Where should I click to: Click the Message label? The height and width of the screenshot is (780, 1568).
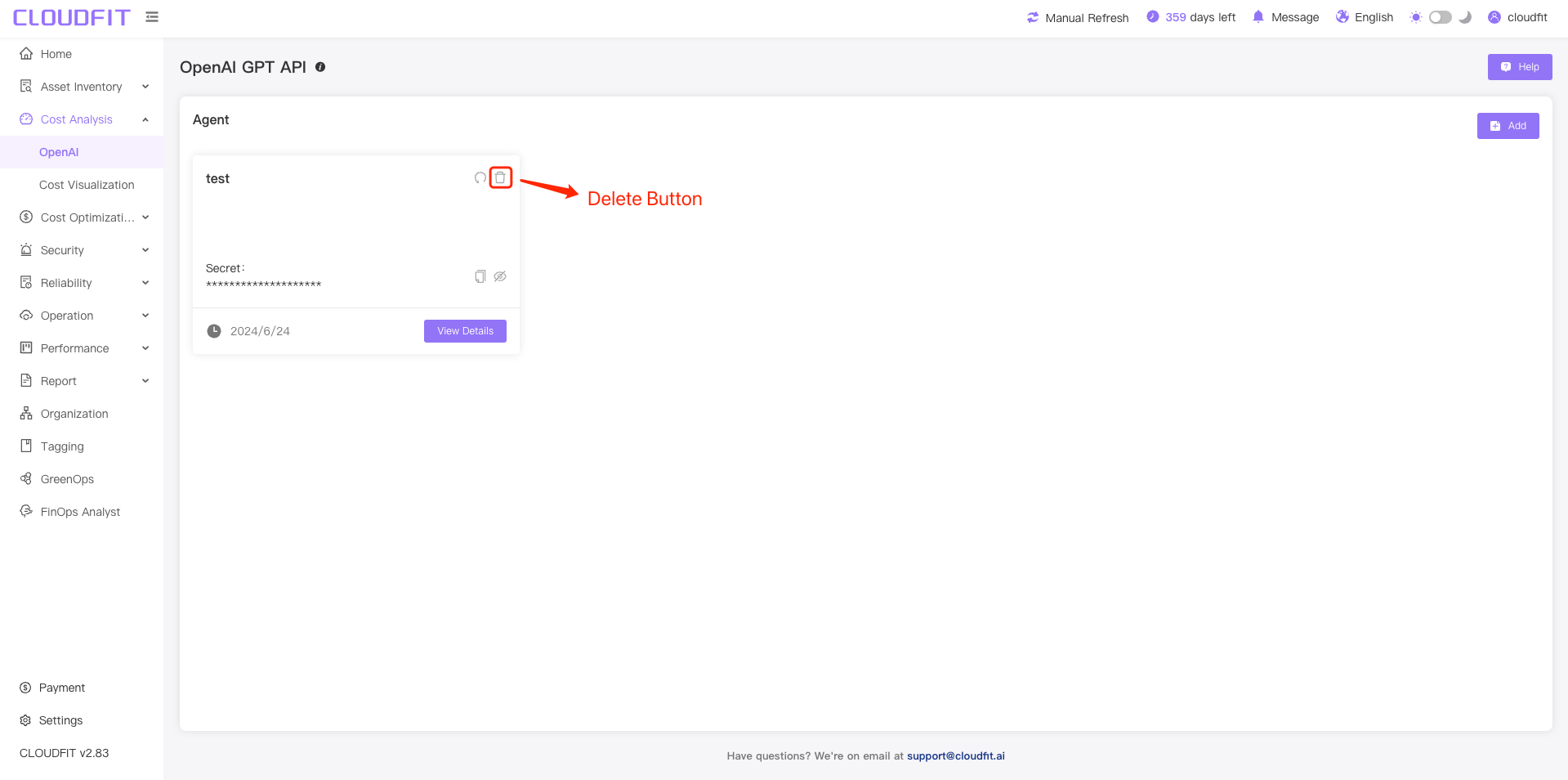point(1295,17)
